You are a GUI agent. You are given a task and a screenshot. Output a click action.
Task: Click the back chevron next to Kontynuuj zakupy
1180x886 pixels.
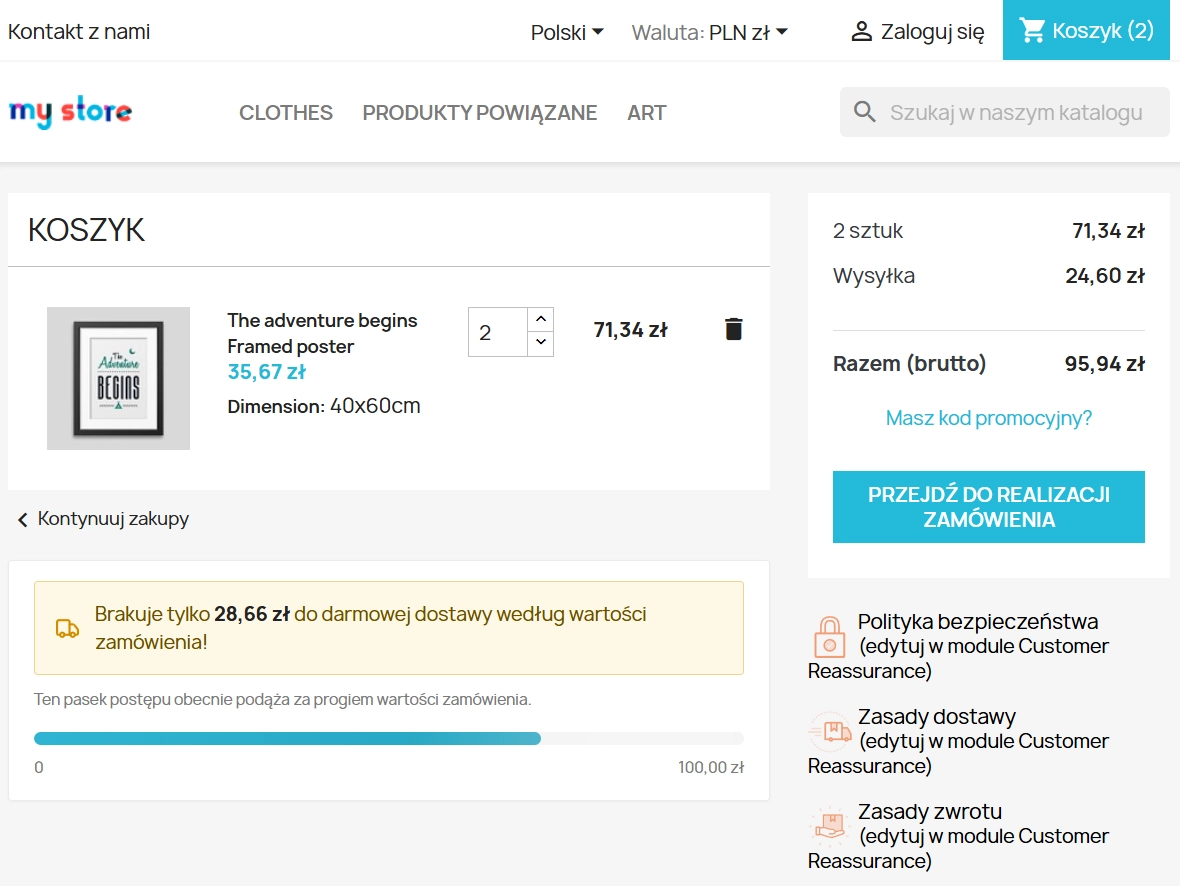pyautogui.click(x=21, y=520)
